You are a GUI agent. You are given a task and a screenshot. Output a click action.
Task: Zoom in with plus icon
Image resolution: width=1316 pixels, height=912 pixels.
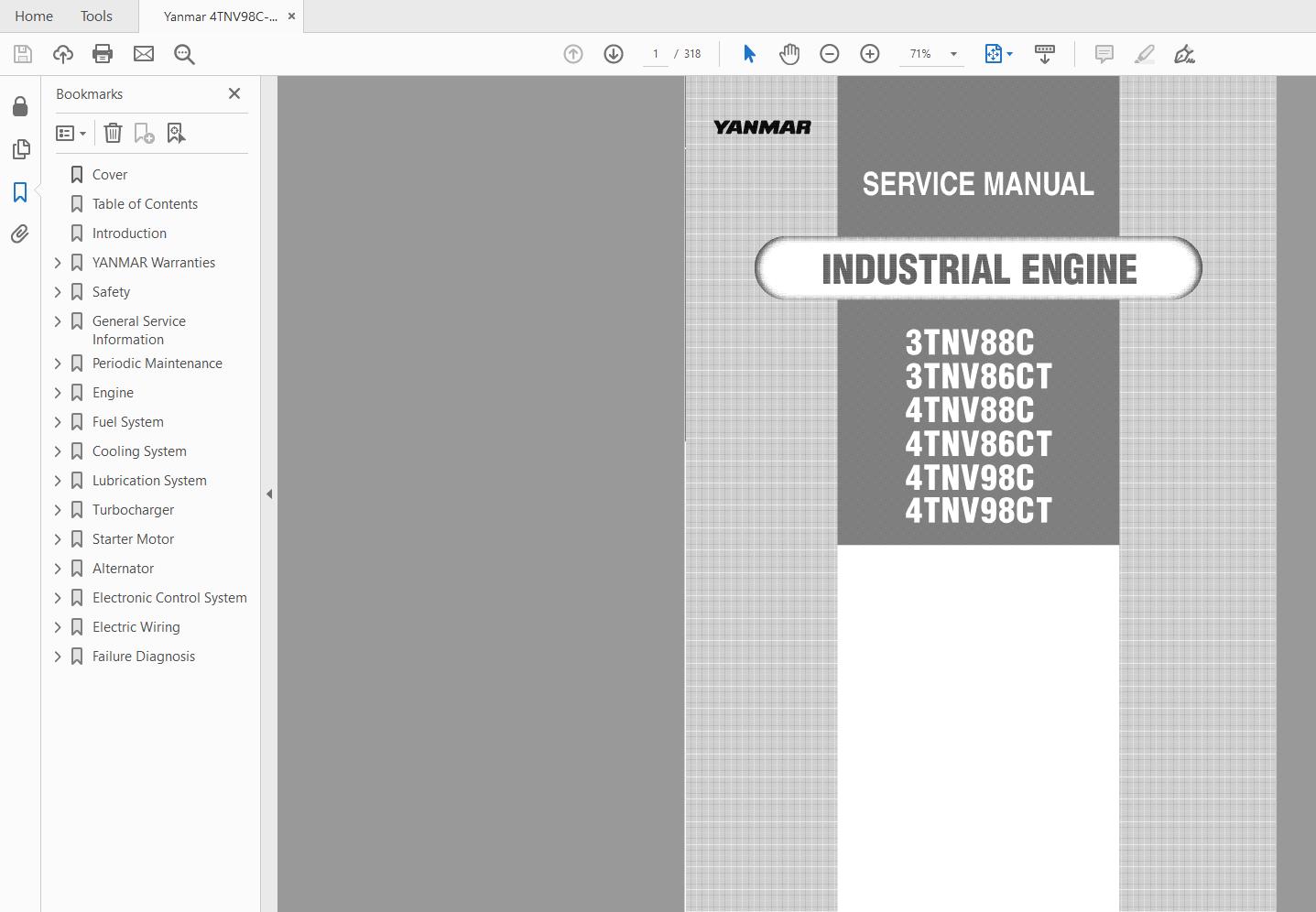click(870, 54)
